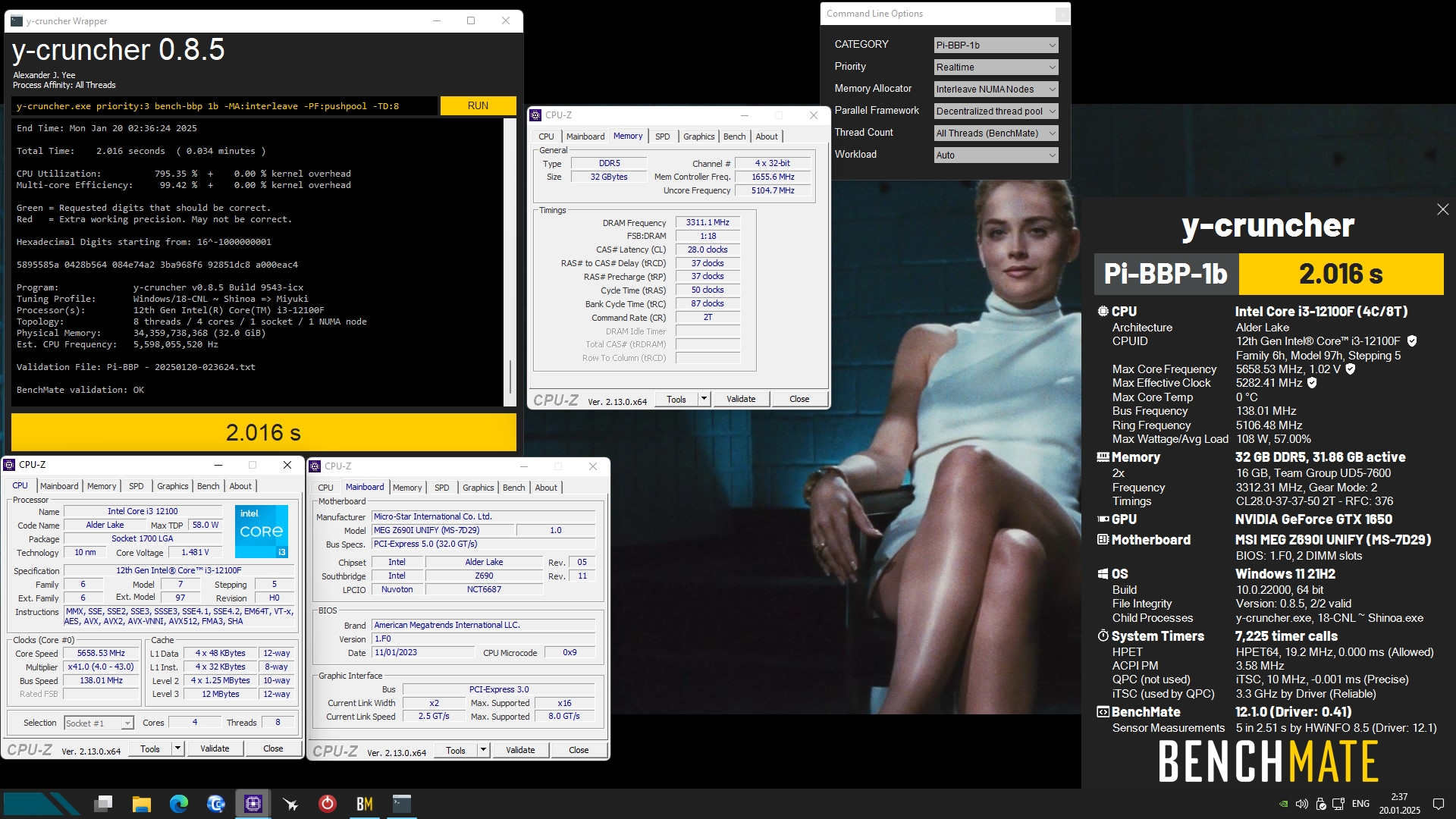Expand the Memory Allocator dropdown

click(996, 89)
